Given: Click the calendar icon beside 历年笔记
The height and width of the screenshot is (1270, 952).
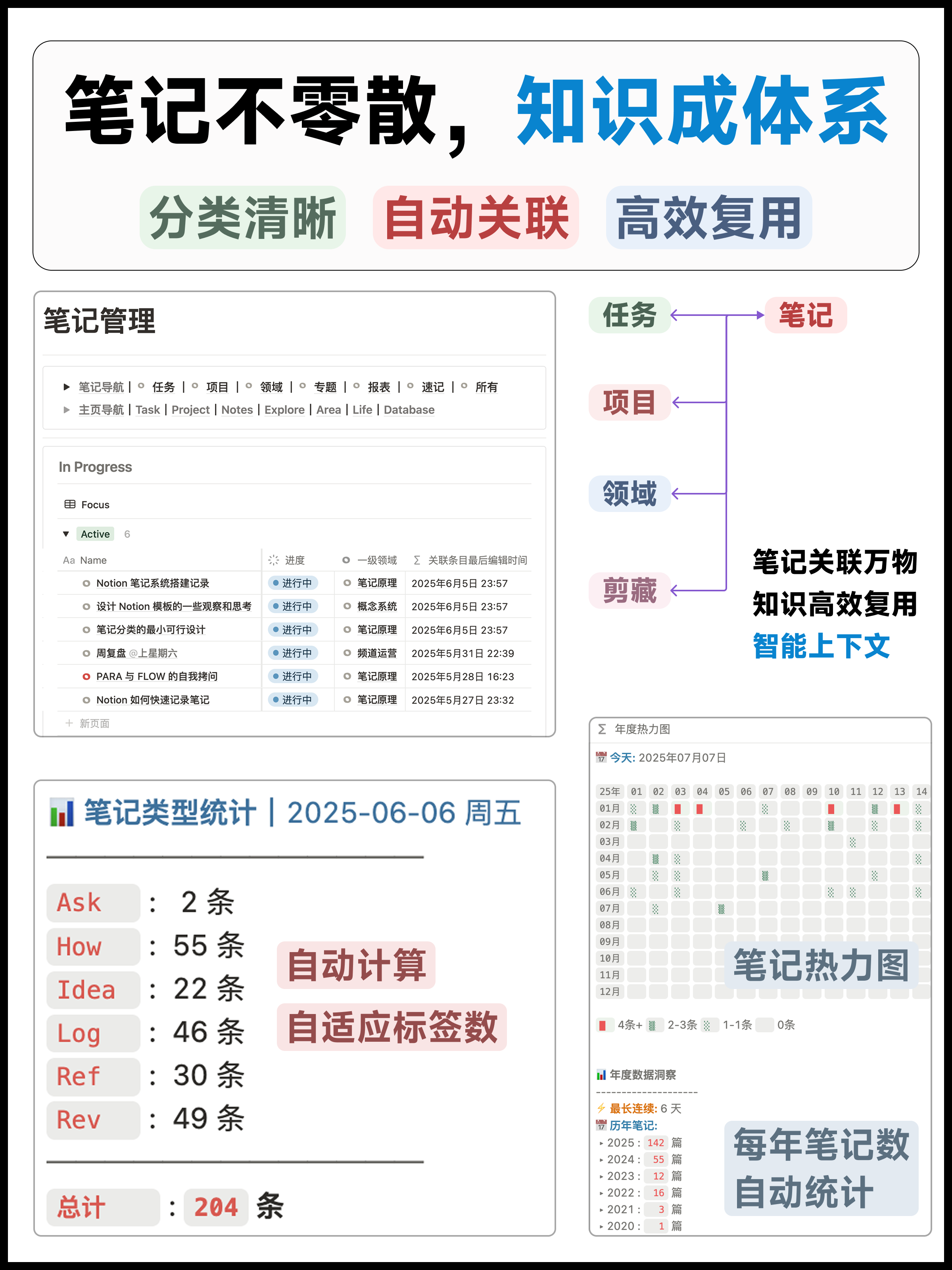Looking at the screenshot, I should coord(601,1125).
